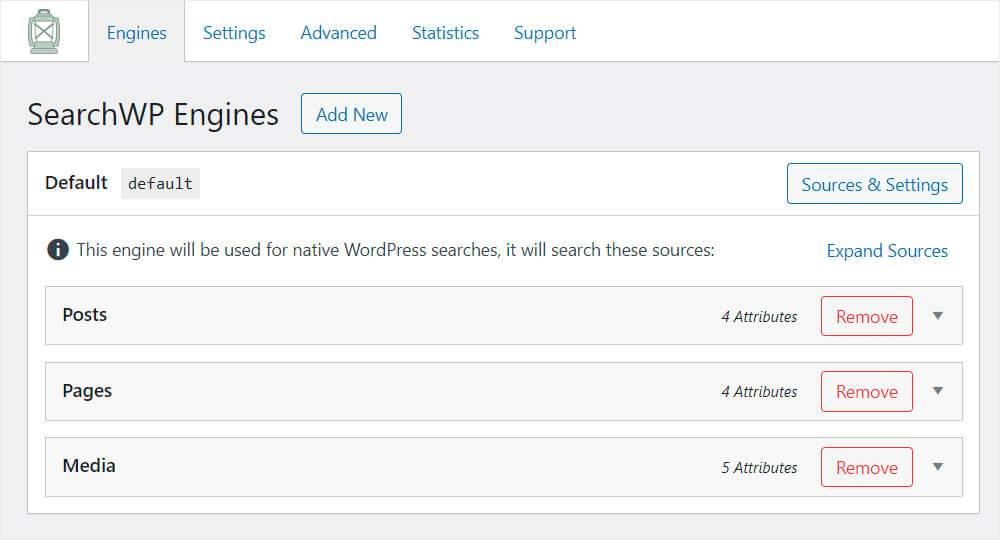Expand the Media source arrow
This screenshot has height=540, width=1000.
click(938, 467)
